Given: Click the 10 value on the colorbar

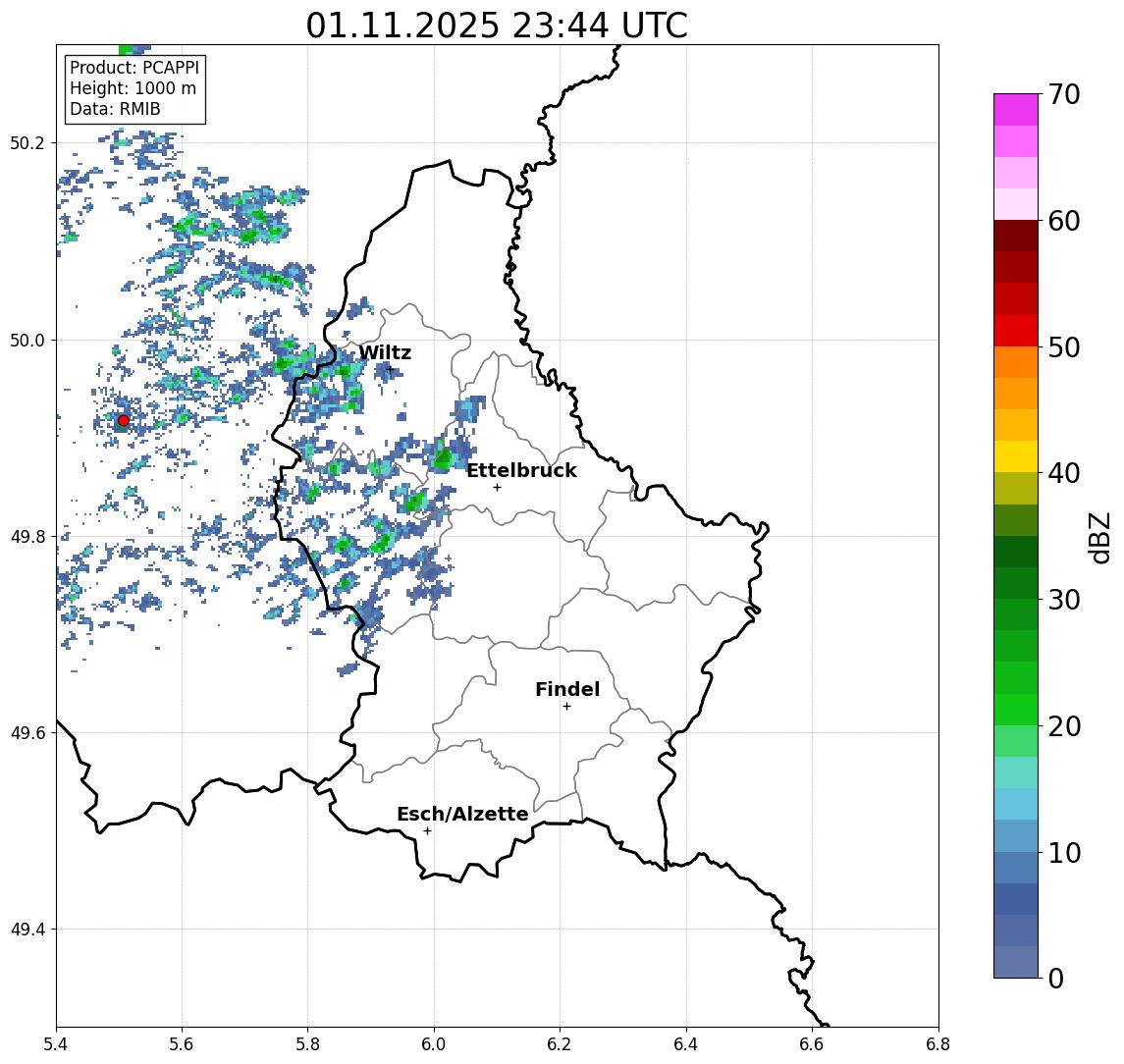Looking at the screenshot, I should coord(1064,853).
